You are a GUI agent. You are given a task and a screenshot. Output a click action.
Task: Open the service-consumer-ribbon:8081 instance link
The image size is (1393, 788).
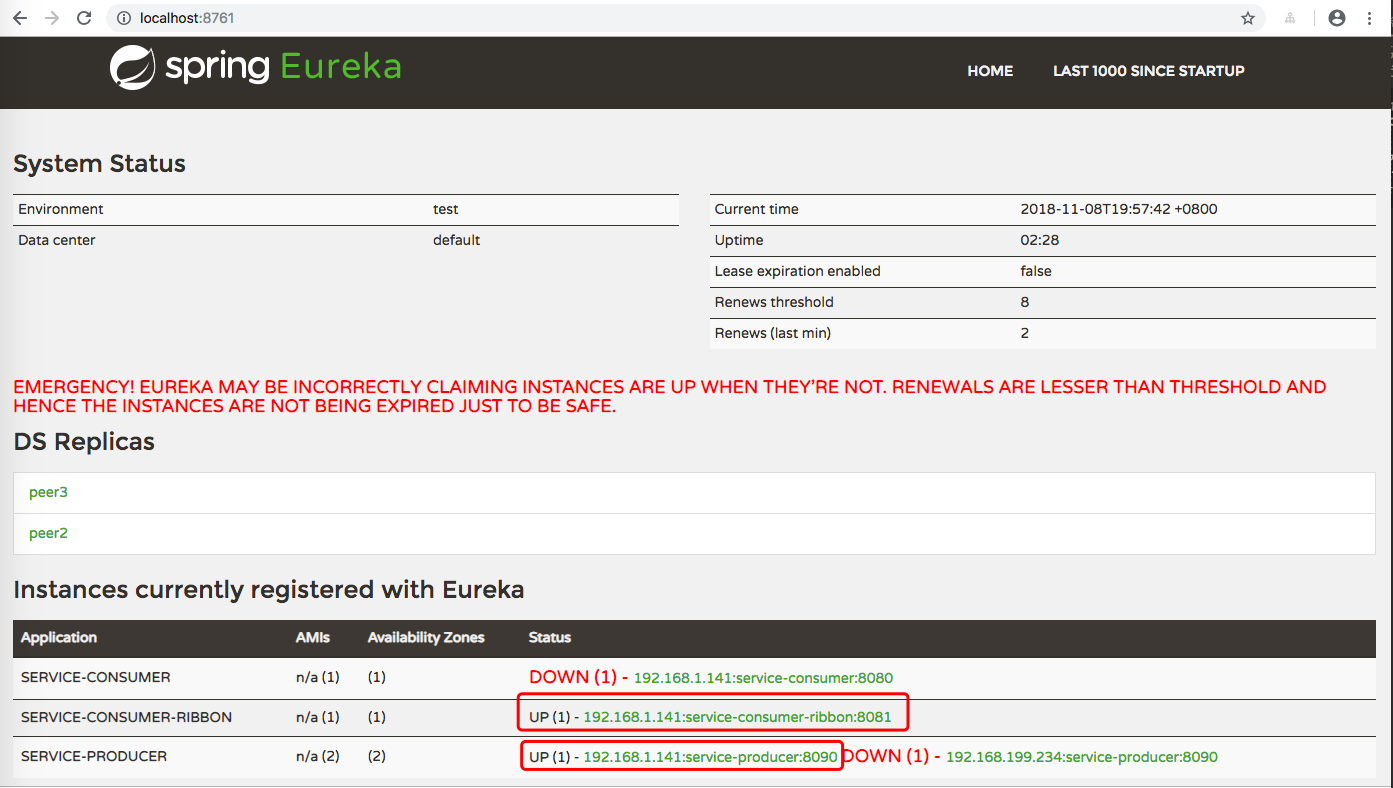tap(737, 717)
